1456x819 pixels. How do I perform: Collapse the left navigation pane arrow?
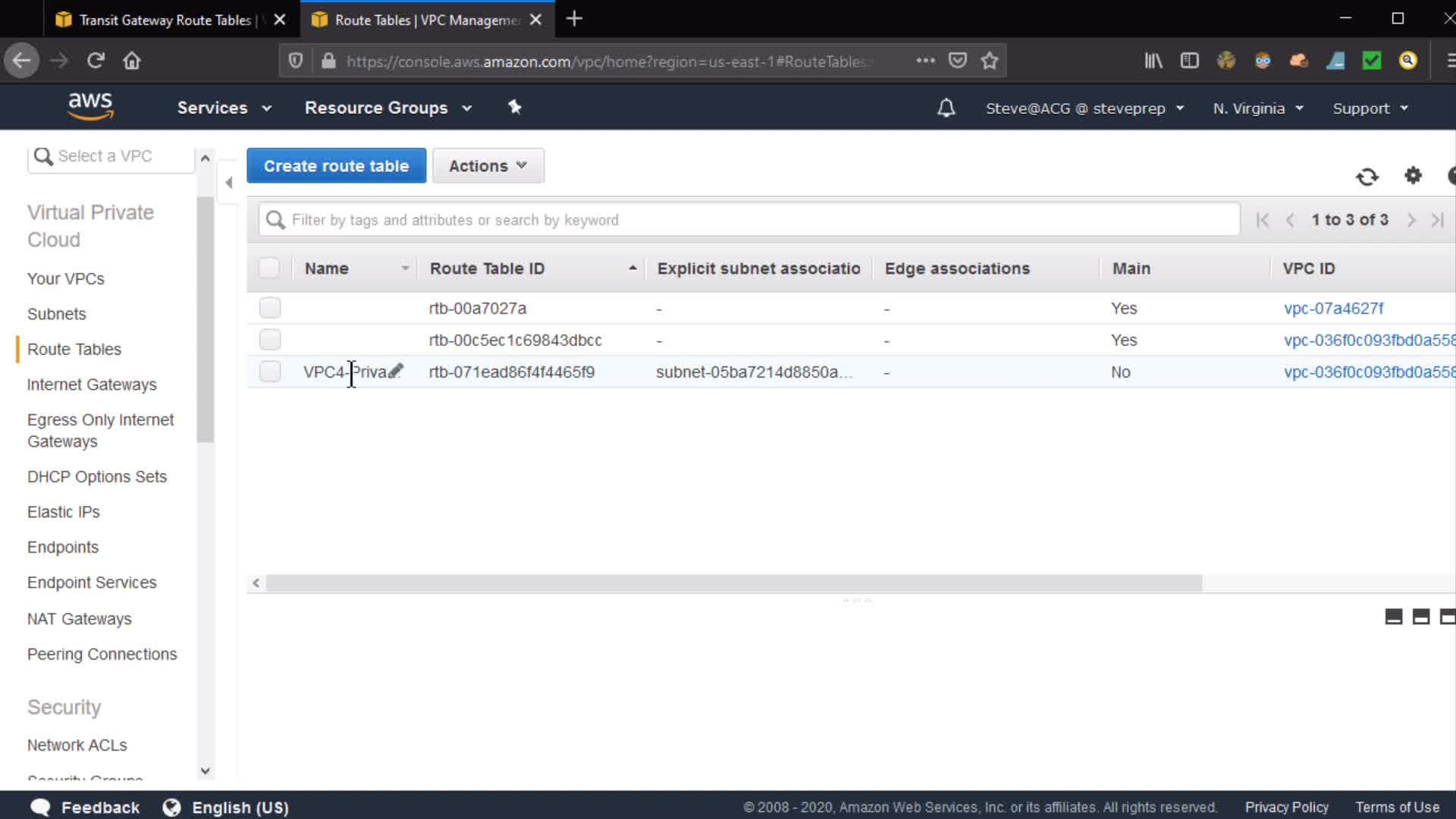(x=228, y=182)
